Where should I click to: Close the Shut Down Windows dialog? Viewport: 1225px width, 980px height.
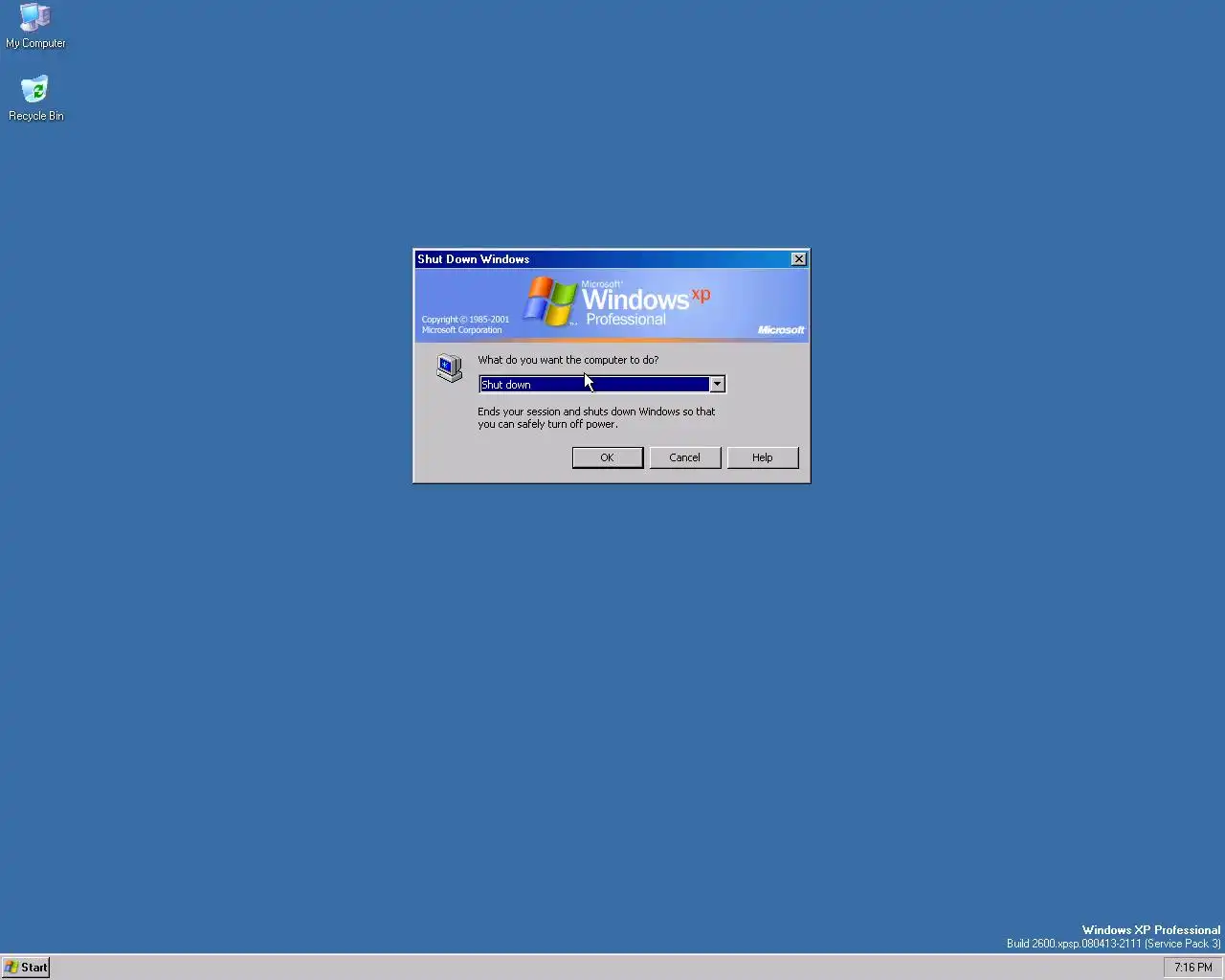pos(799,259)
